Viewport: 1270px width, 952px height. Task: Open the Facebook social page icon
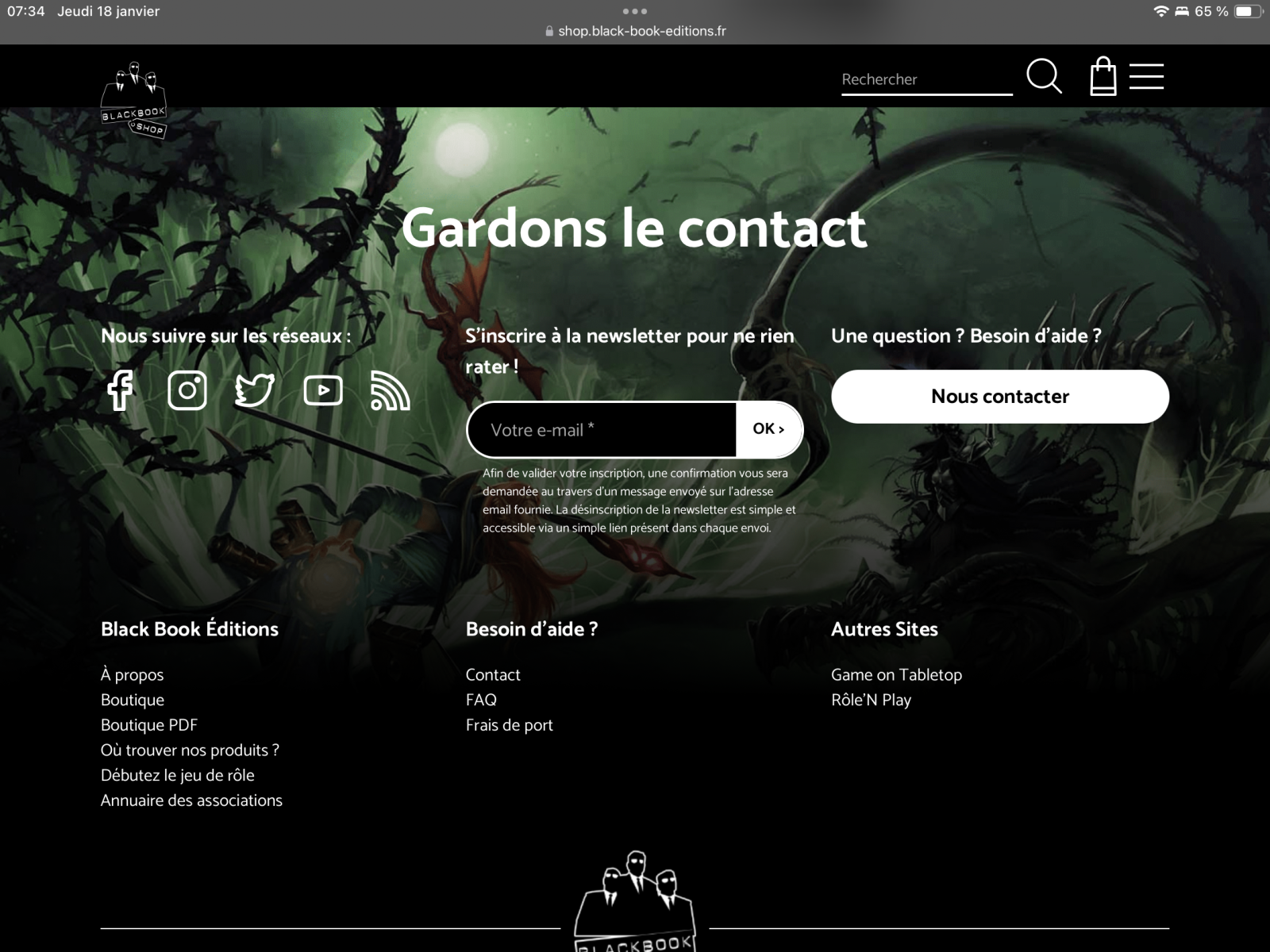[120, 390]
